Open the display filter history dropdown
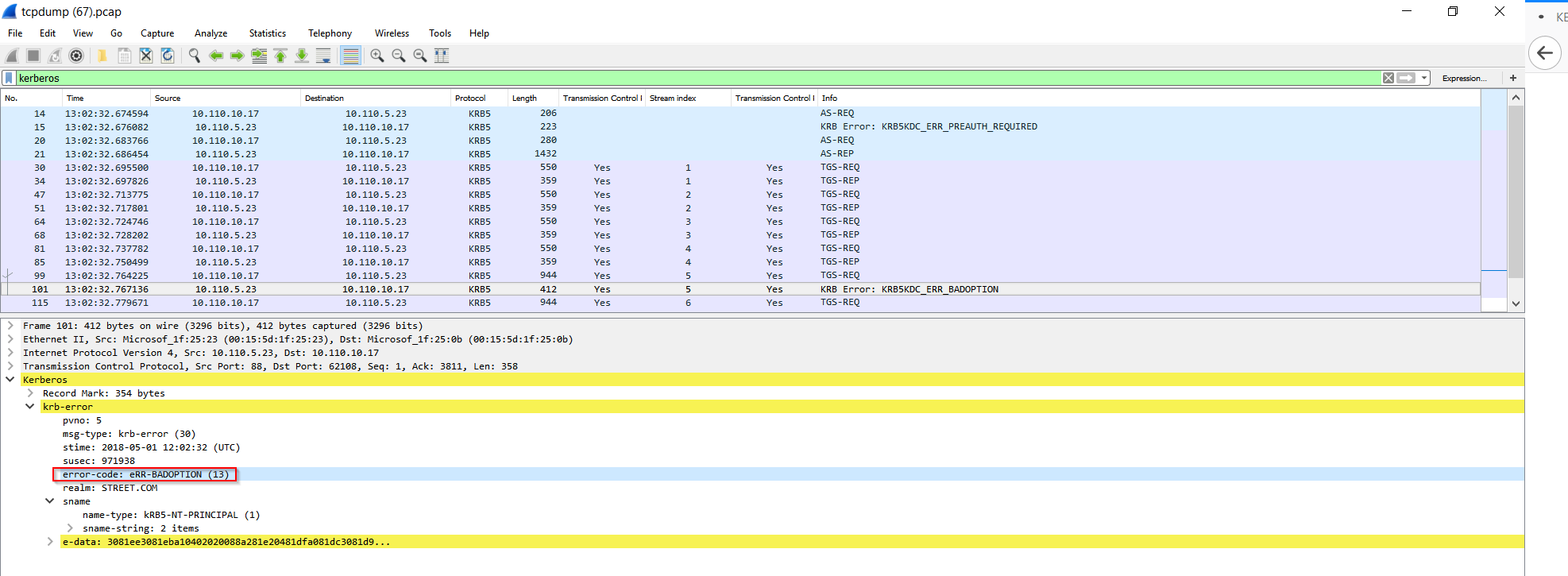The image size is (1568, 576). [x=1424, y=78]
